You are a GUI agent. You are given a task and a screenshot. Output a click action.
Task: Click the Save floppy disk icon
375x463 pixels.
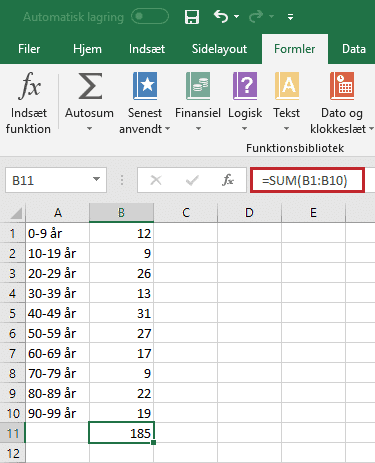click(192, 16)
